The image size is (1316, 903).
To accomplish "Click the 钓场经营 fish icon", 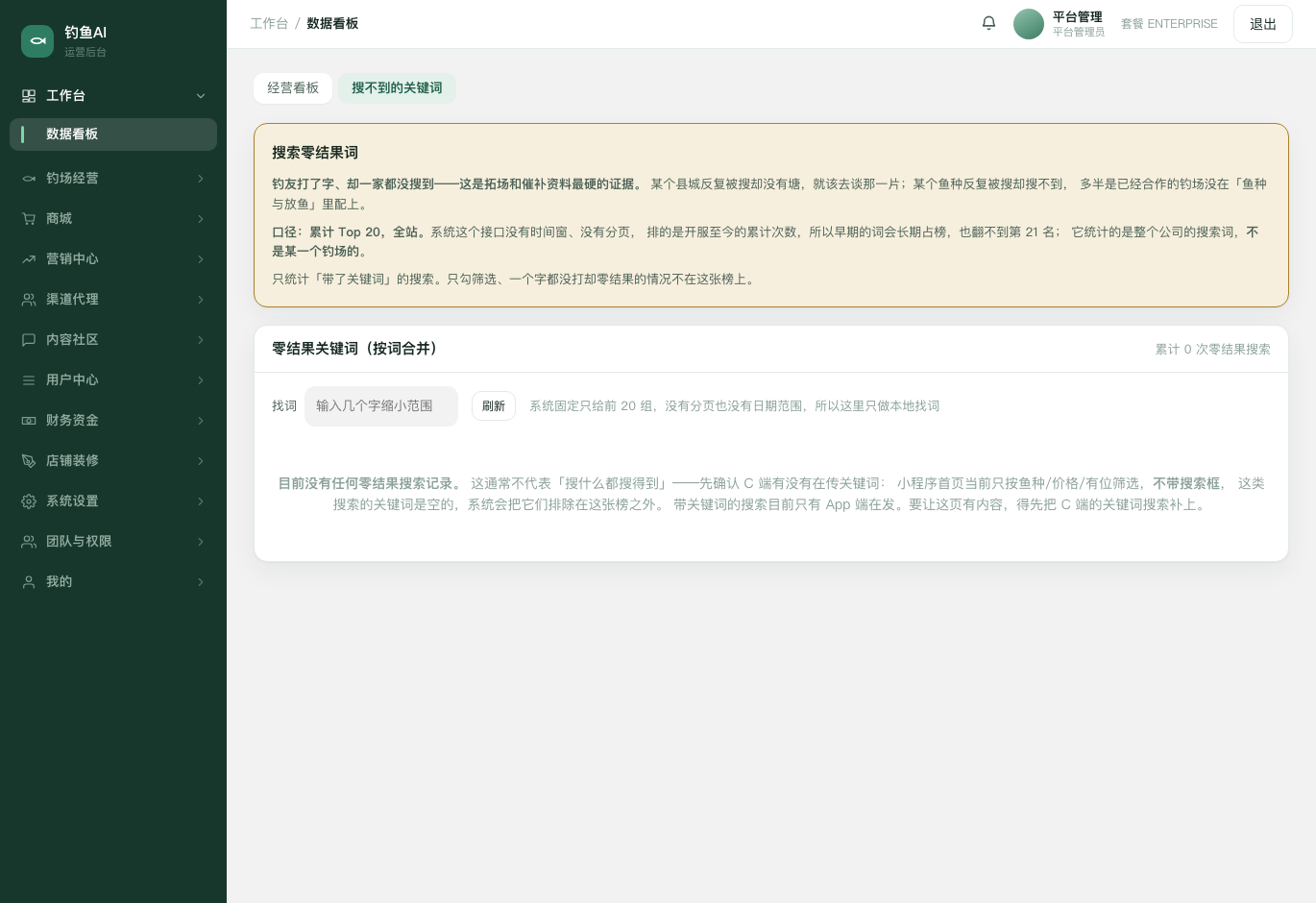I will tap(29, 179).
